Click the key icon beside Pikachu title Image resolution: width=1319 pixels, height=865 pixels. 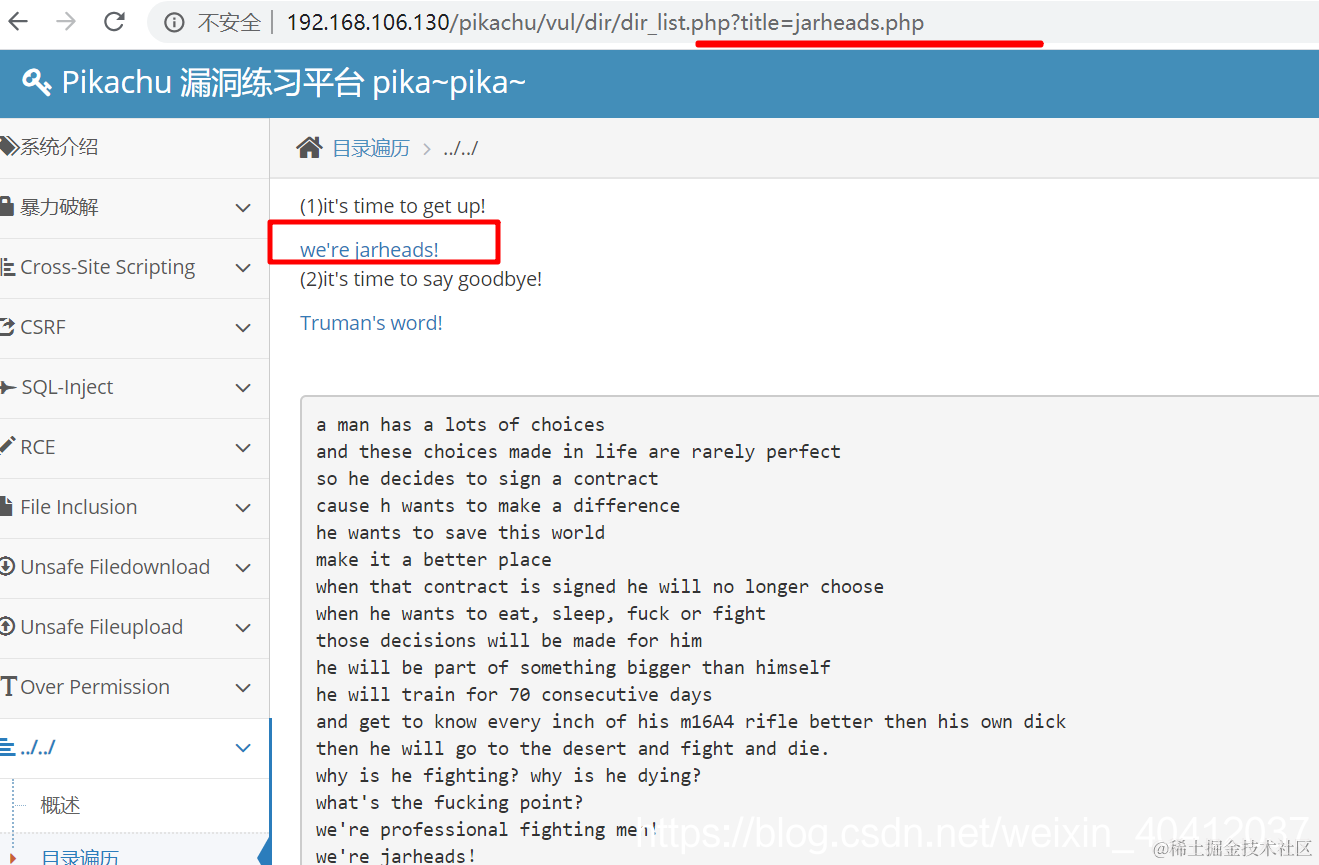[x=36, y=82]
